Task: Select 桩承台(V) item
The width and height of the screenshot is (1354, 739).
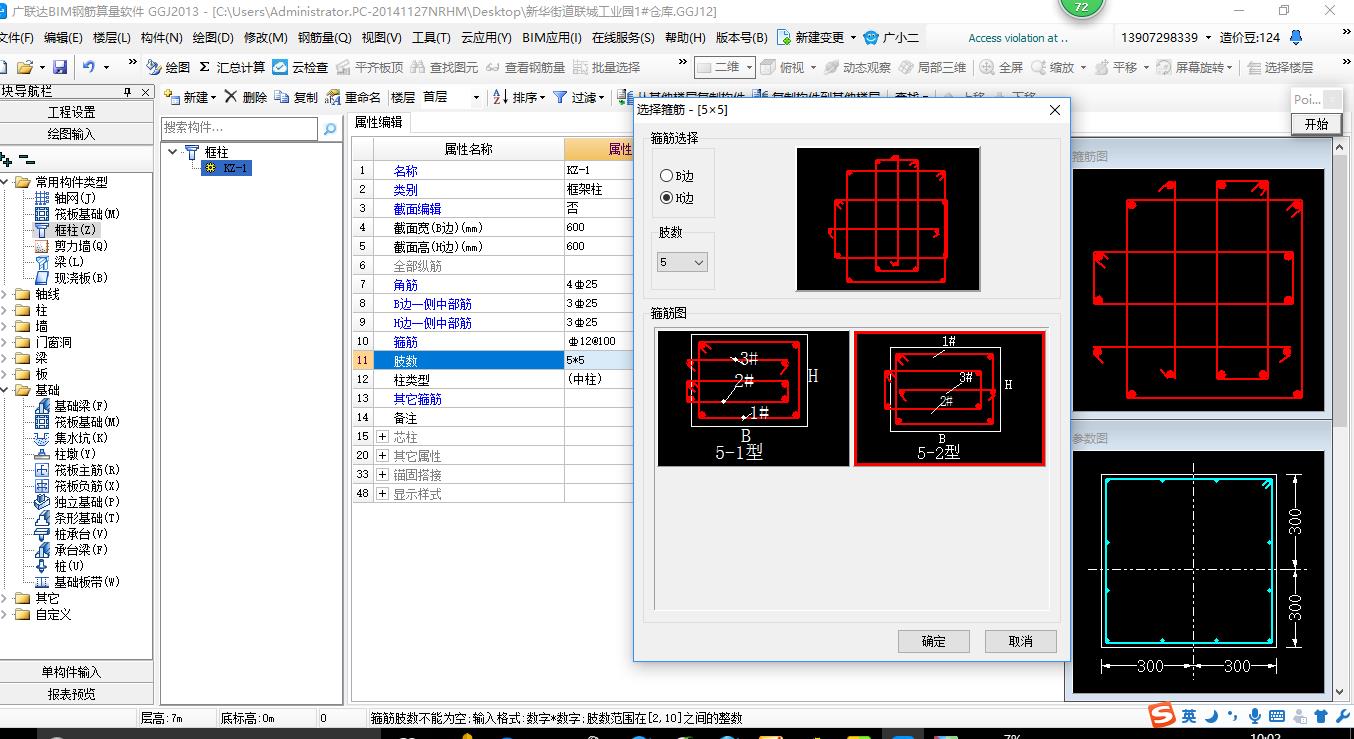Action: tap(72, 534)
